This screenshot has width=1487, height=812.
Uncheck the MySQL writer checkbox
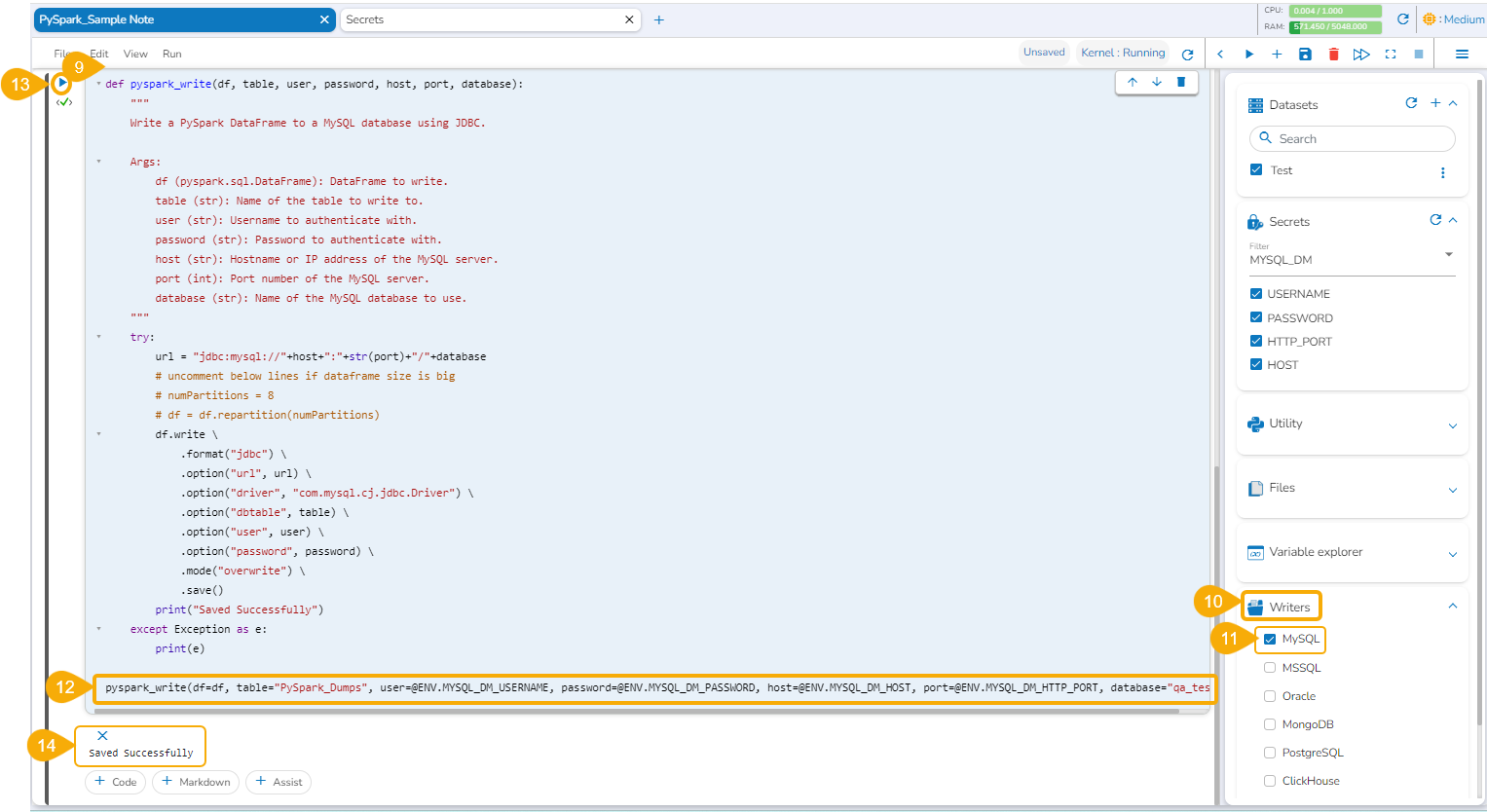pyautogui.click(x=1270, y=640)
